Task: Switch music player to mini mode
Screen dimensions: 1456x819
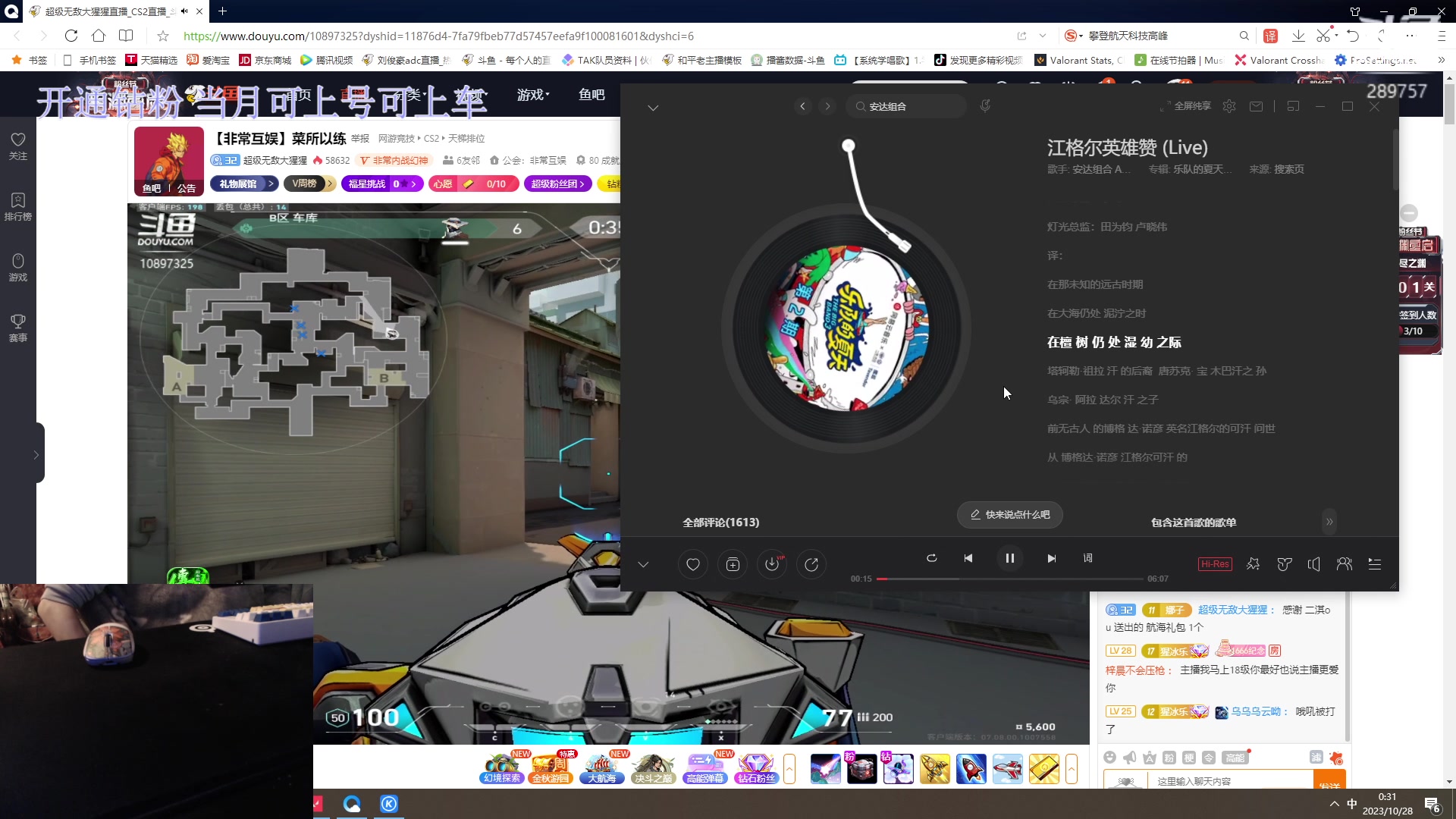Action: pos(1294,106)
